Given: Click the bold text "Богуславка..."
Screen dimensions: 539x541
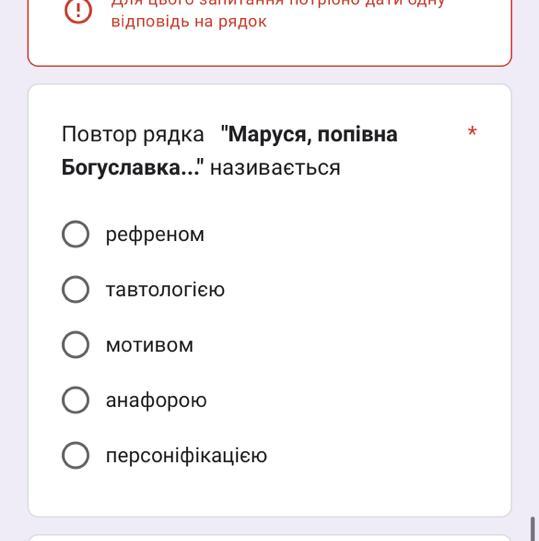Looking at the screenshot, I should tap(130, 168).
